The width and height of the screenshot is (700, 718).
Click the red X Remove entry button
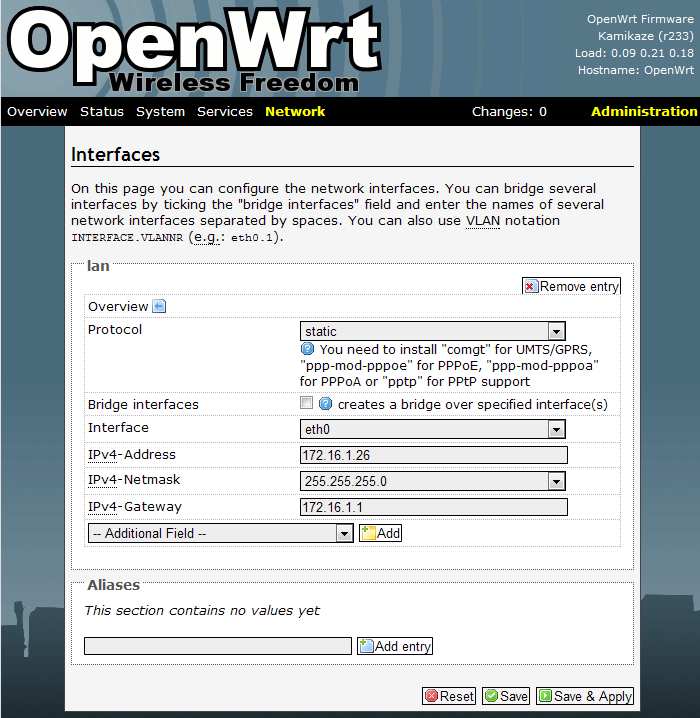(x=571, y=286)
